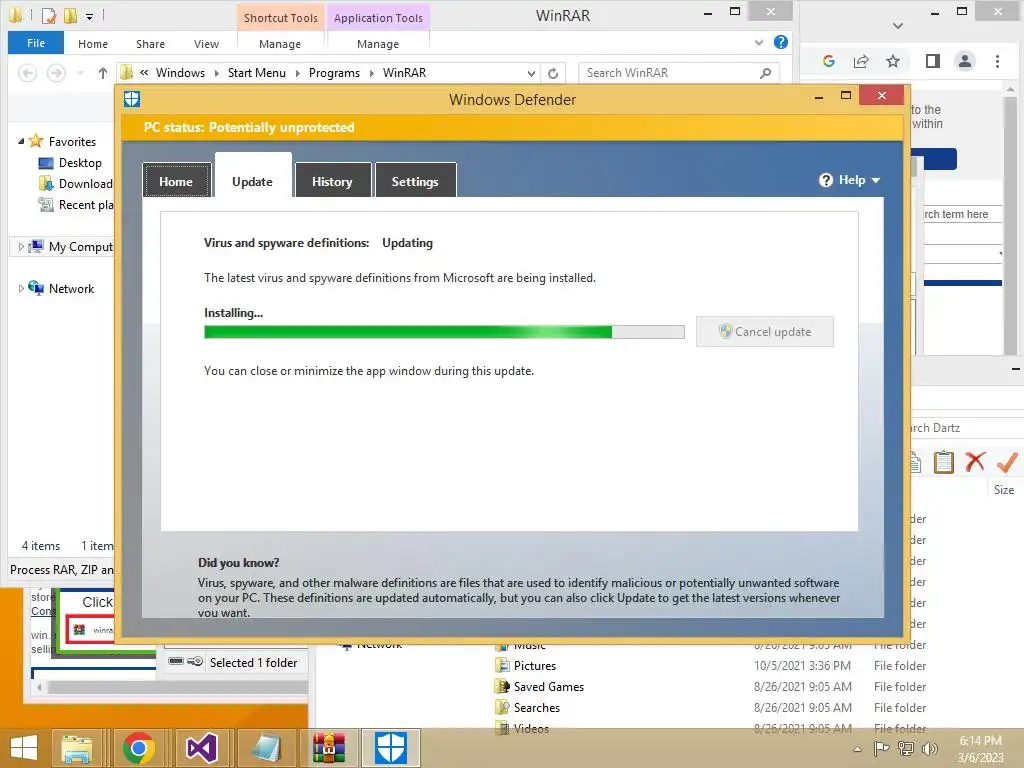
Task: Toggle Chrome side panel icon
Action: 933,61
